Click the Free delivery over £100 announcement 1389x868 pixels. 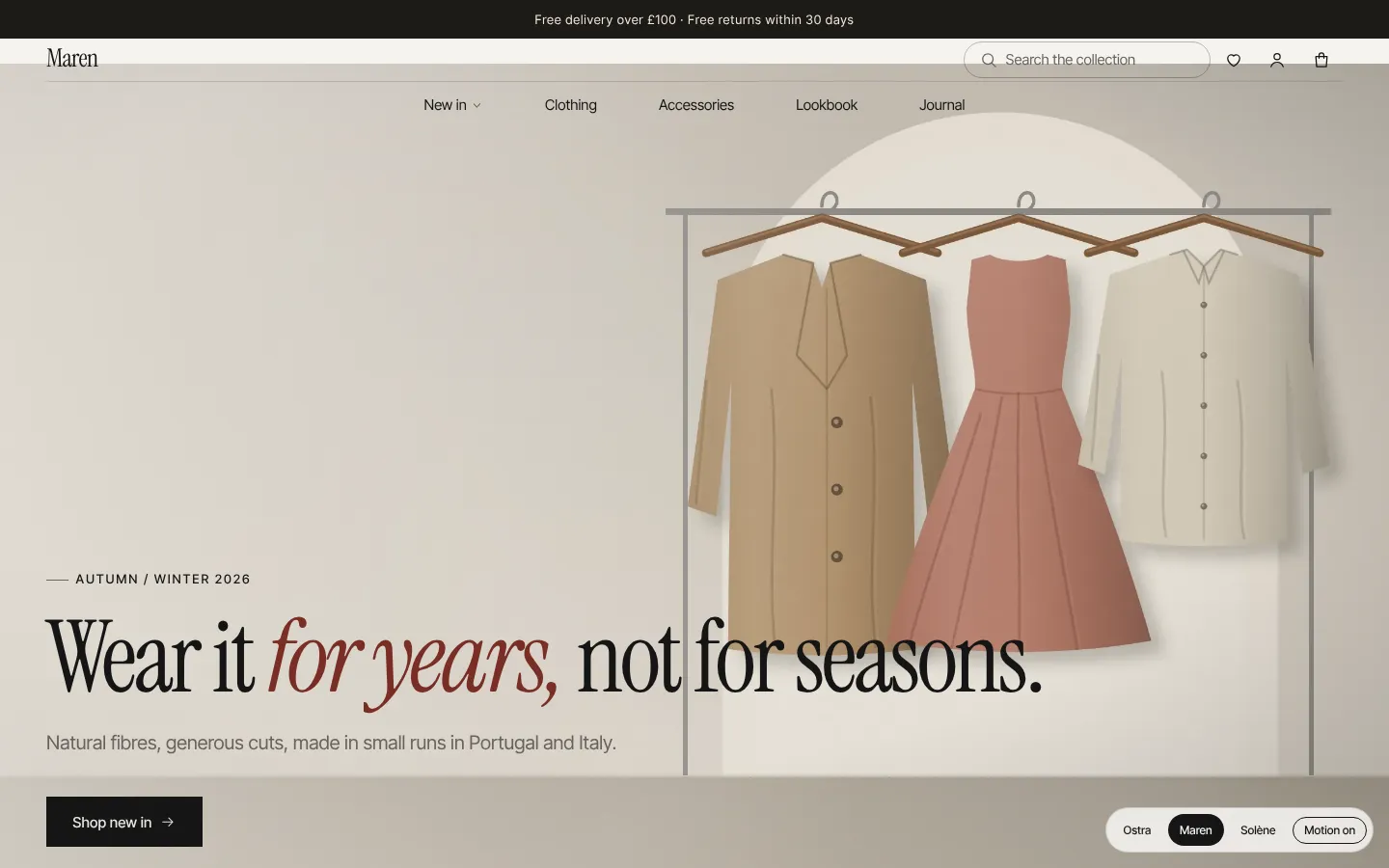click(x=694, y=19)
